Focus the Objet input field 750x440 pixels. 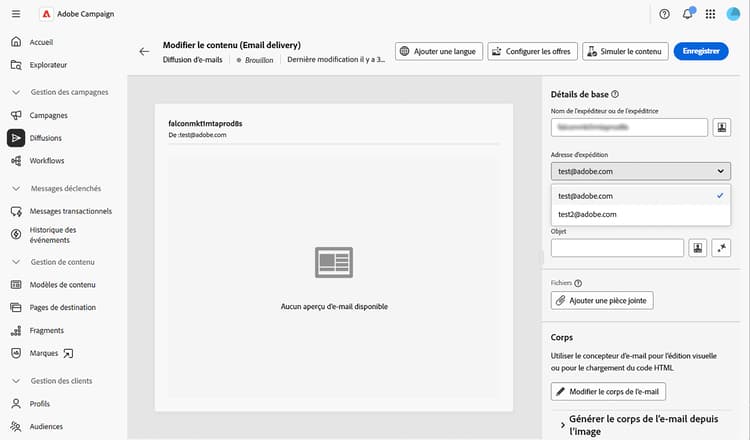click(x=617, y=248)
